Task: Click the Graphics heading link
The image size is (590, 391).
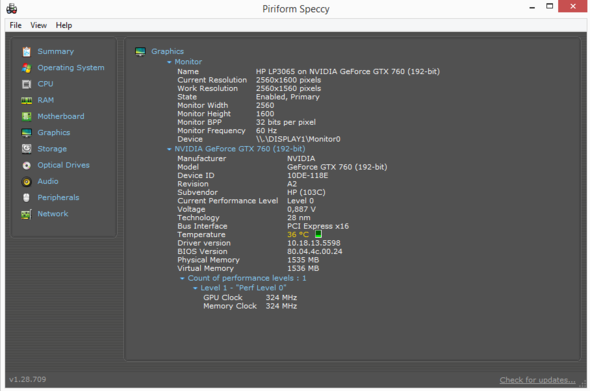Action: 167,51
